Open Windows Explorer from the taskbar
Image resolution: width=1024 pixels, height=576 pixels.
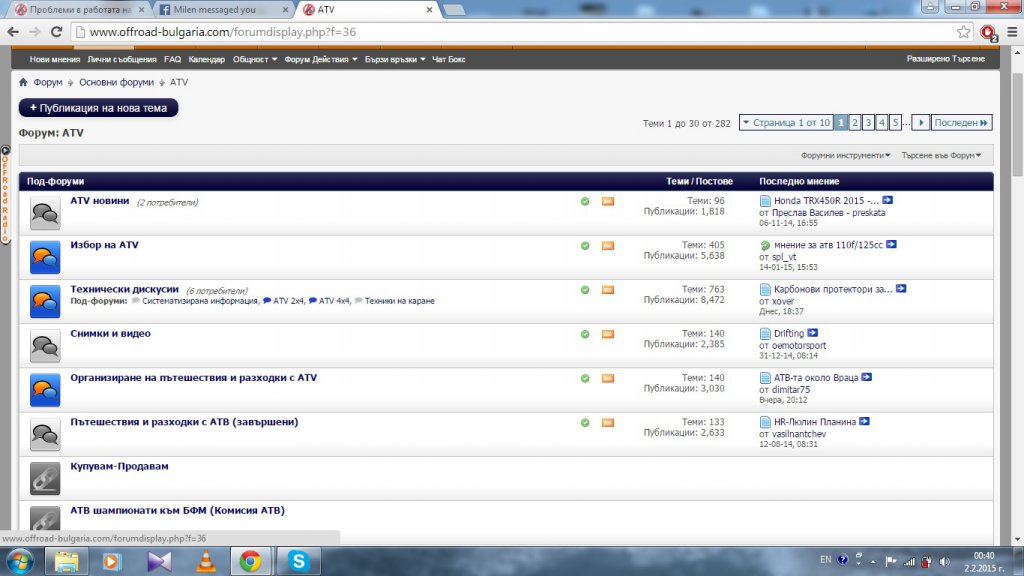66,561
